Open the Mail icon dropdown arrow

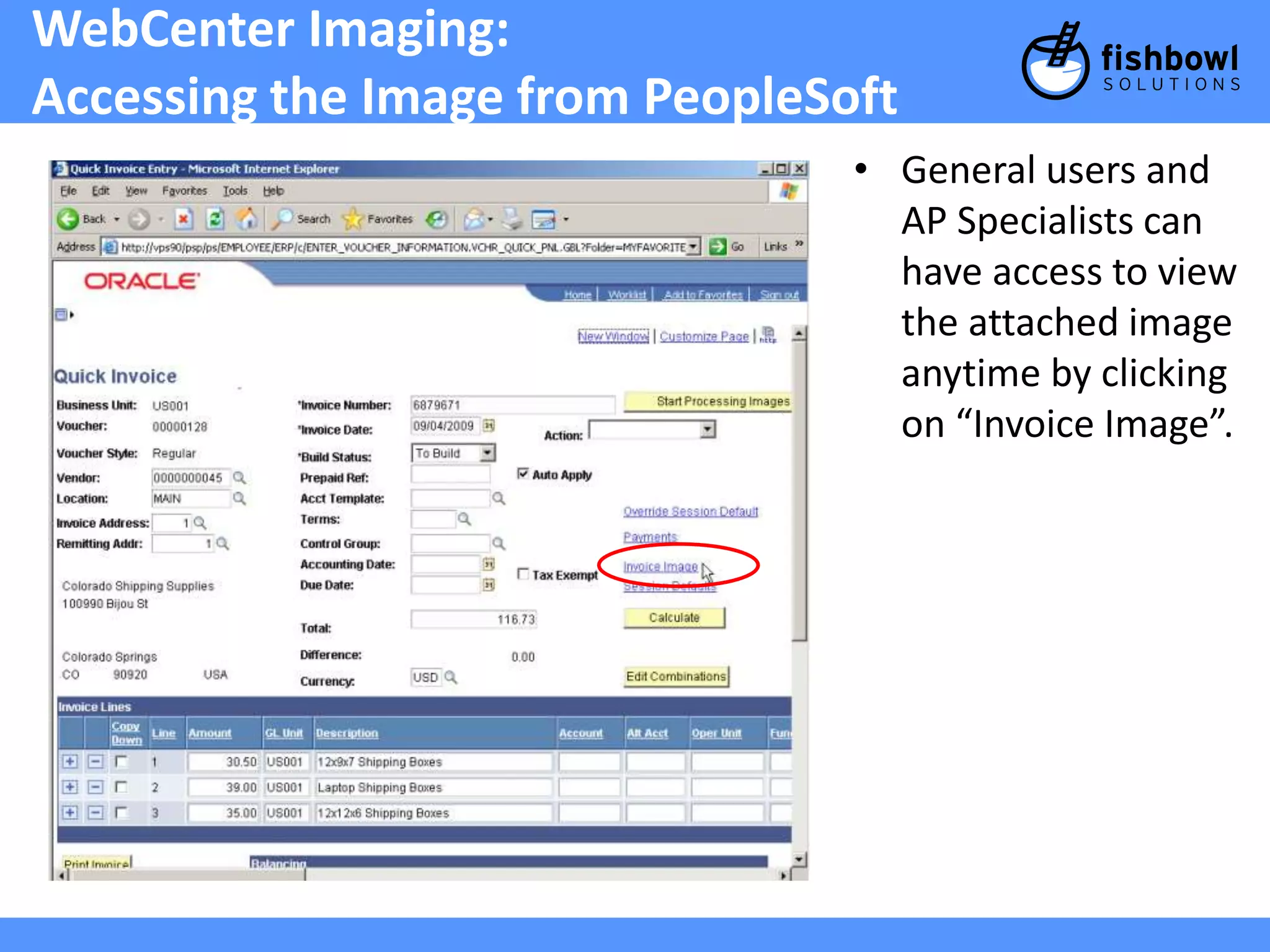click(x=491, y=219)
